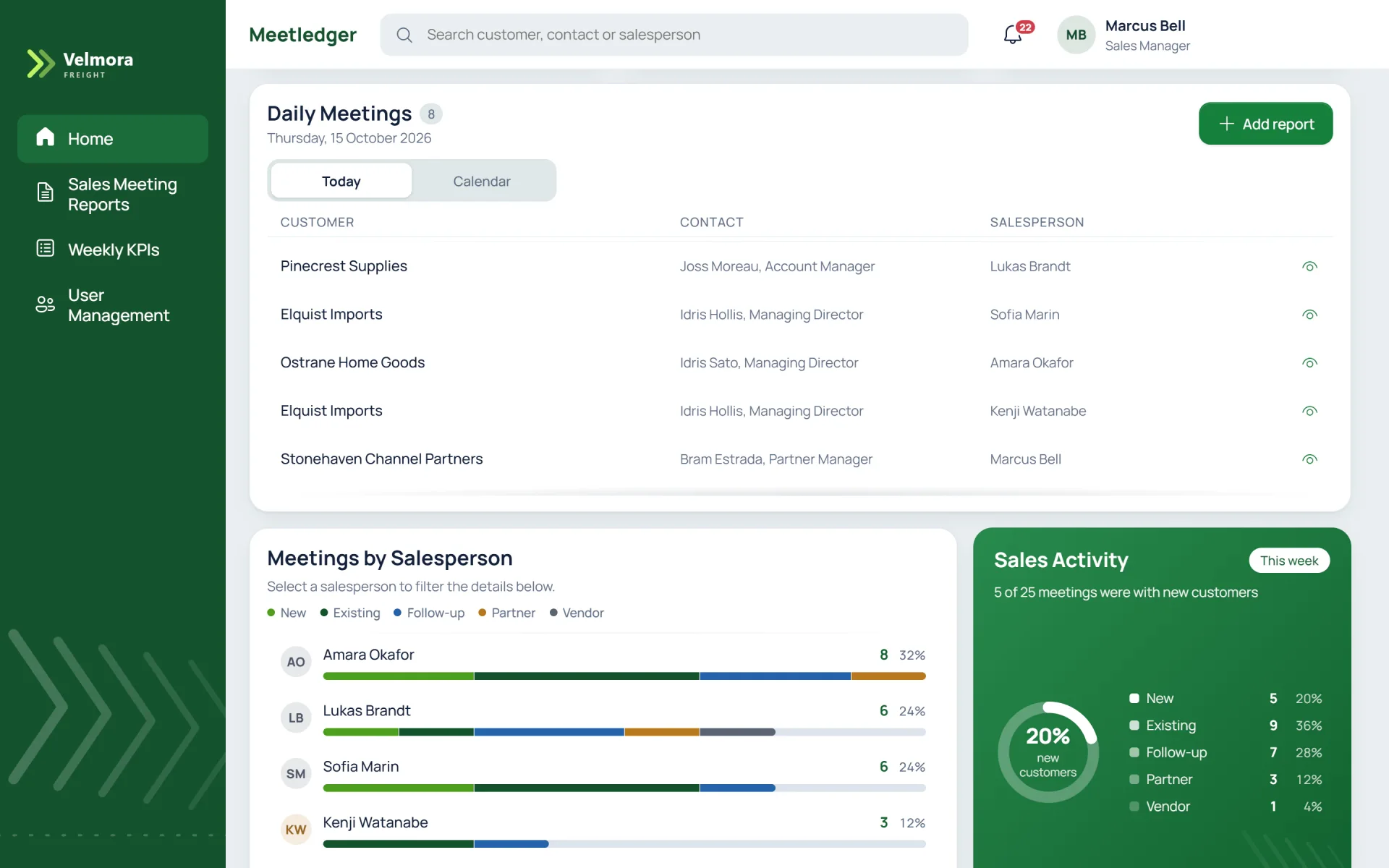Click the 20% new customers donut chart
The width and height of the screenshot is (1389, 868).
pos(1048,752)
